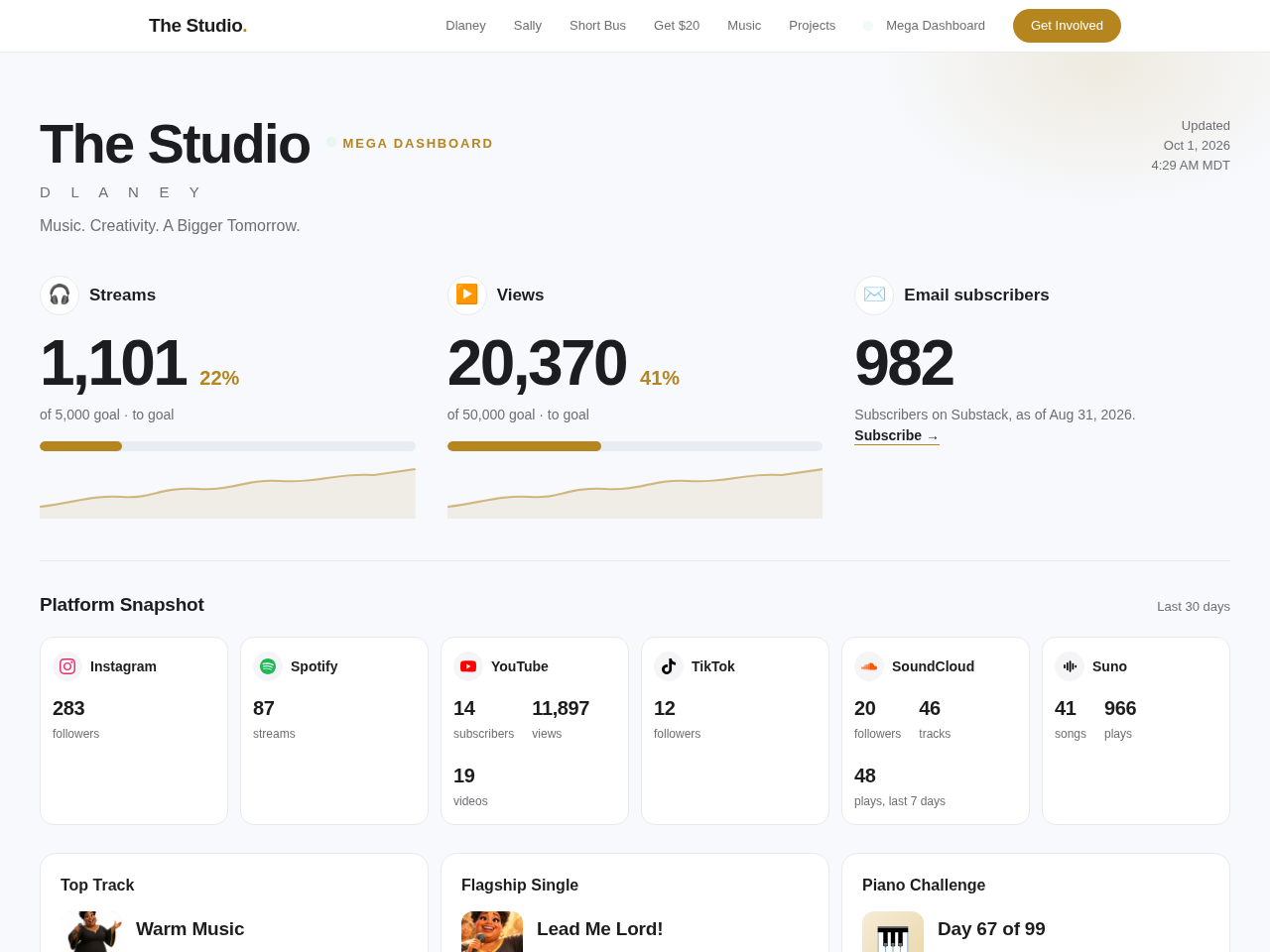Image resolution: width=1270 pixels, height=952 pixels.
Task: Click the Streams goal progress bar
Action: [227, 446]
